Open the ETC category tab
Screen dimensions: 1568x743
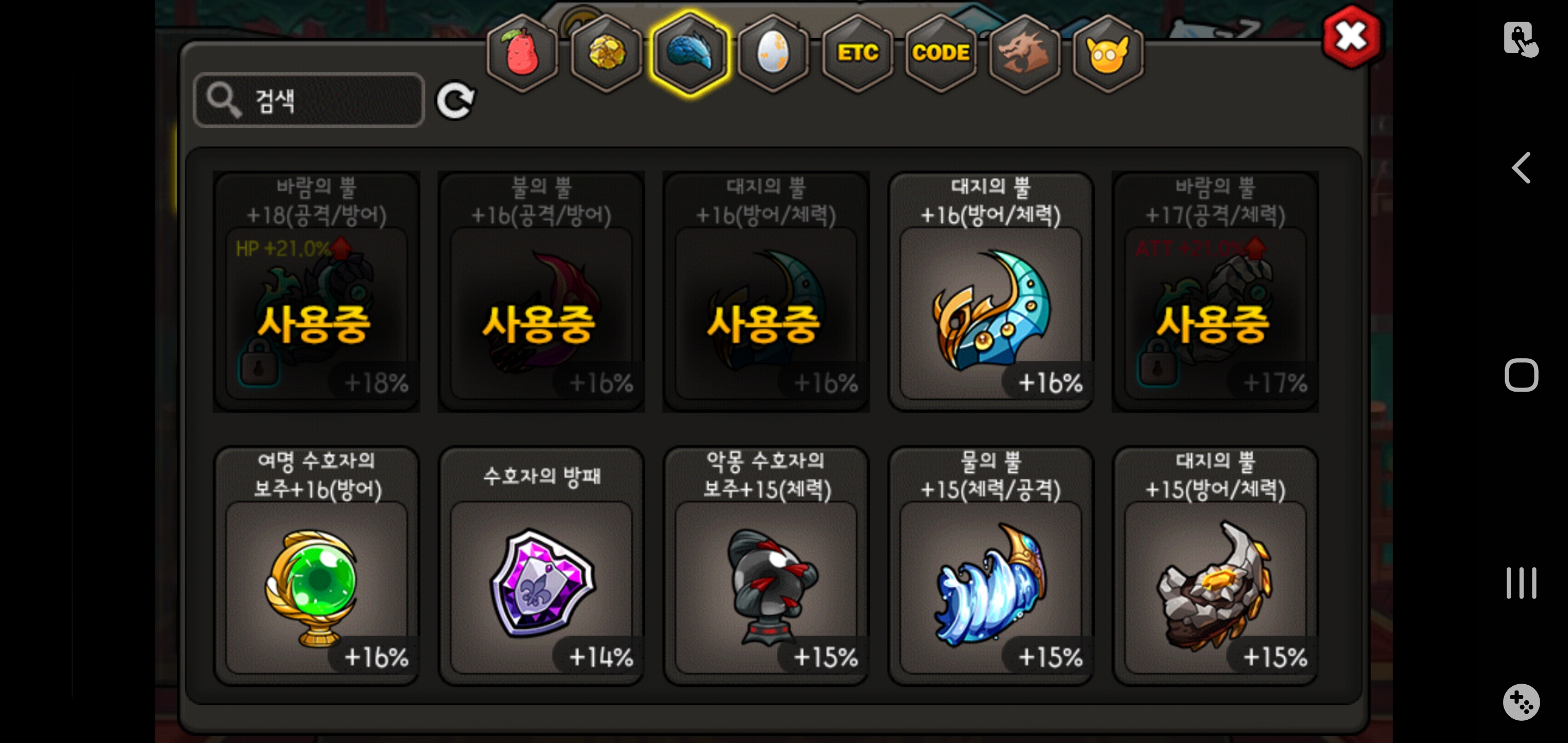click(x=857, y=54)
